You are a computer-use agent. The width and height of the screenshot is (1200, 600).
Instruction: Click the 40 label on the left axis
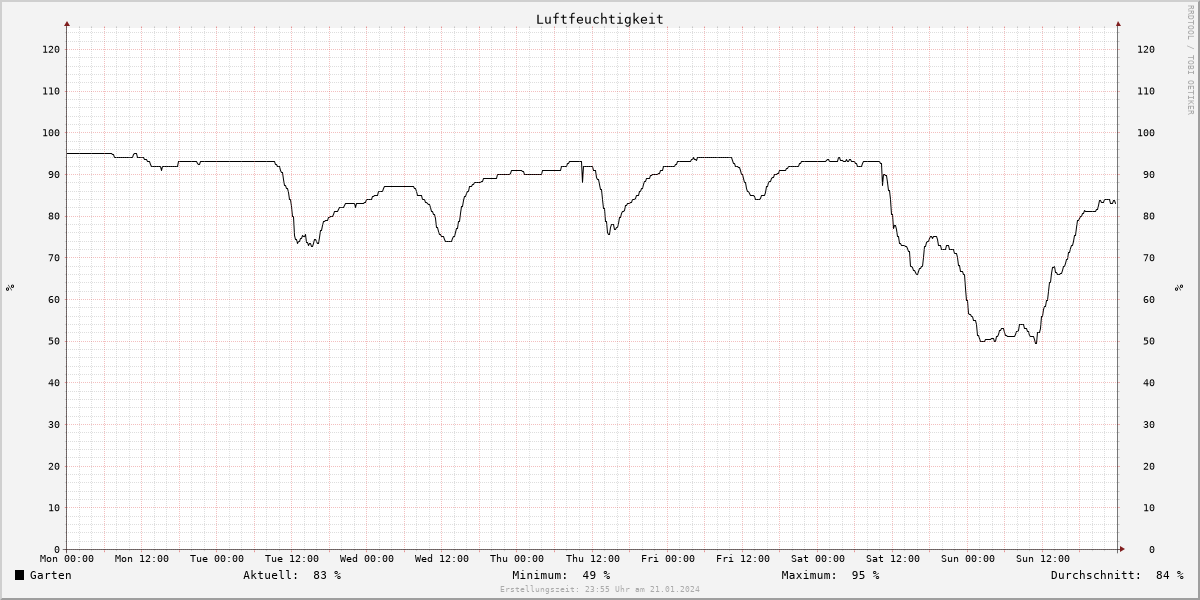point(55,383)
